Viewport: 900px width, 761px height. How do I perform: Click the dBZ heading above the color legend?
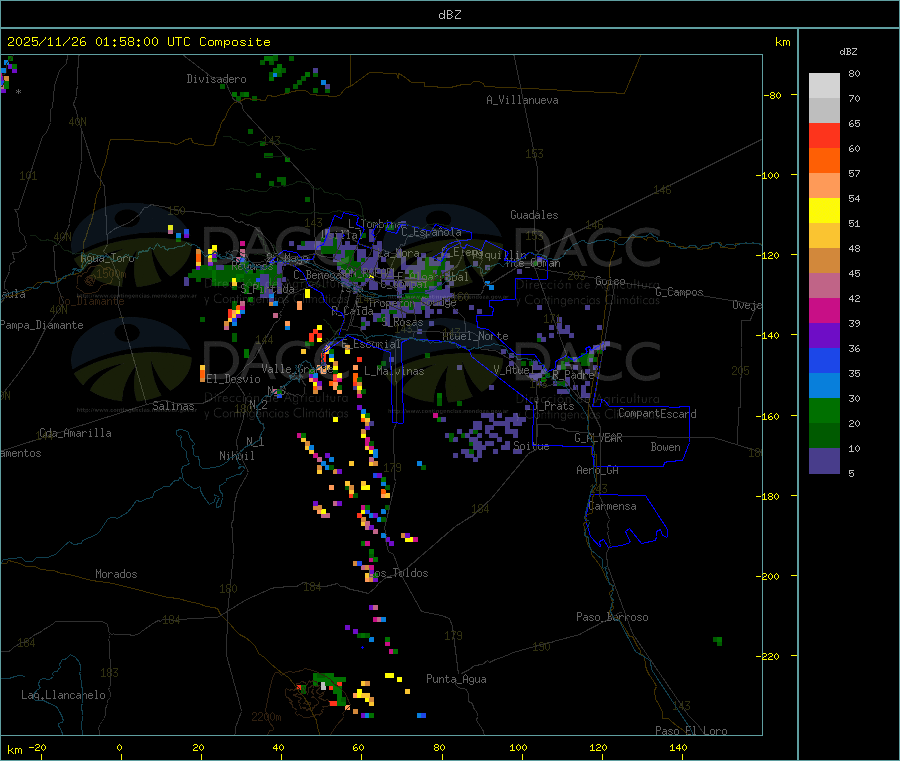tap(848, 52)
